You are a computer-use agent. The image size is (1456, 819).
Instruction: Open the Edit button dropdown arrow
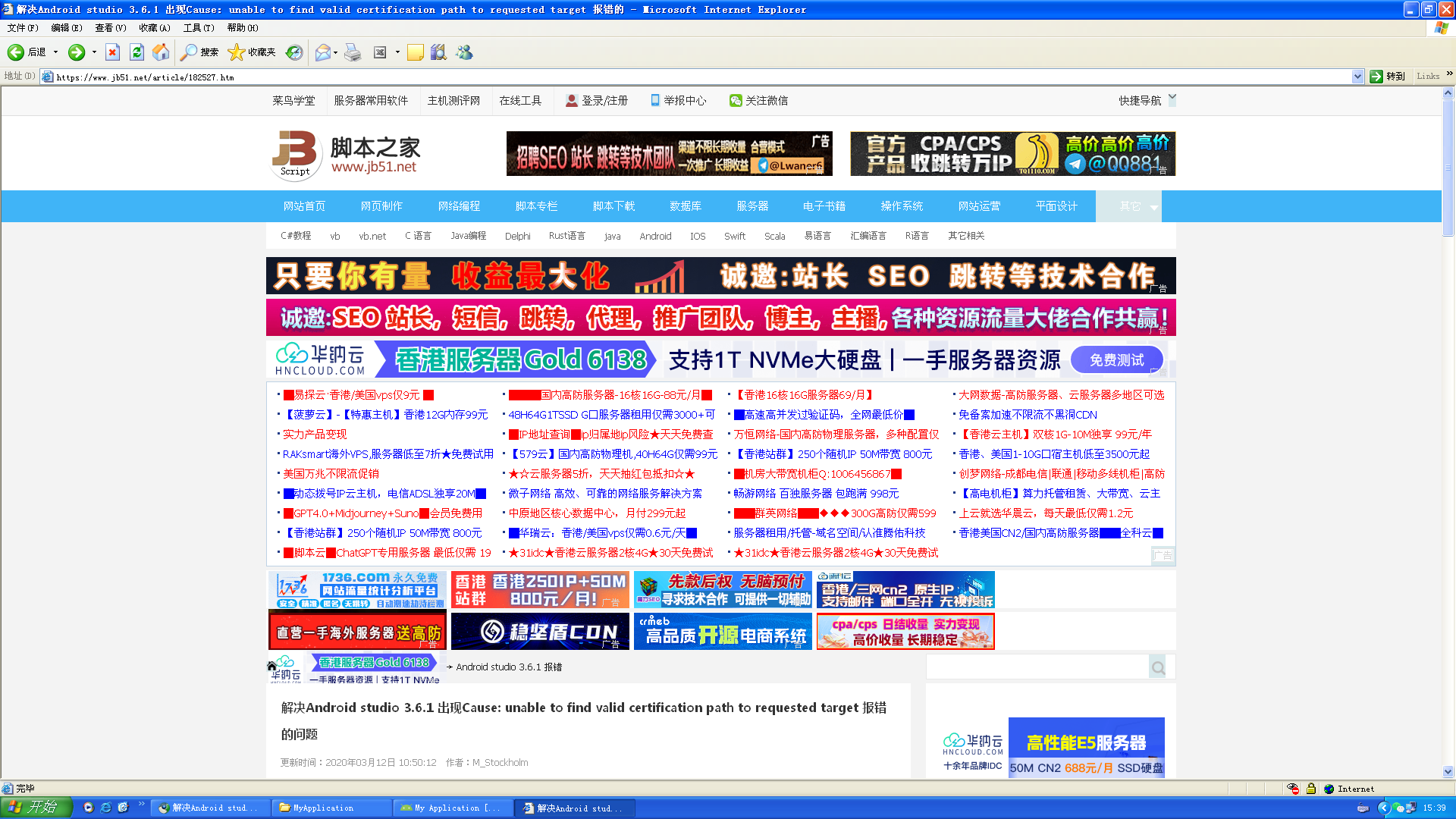pyautogui.click(x=397, y=52)
